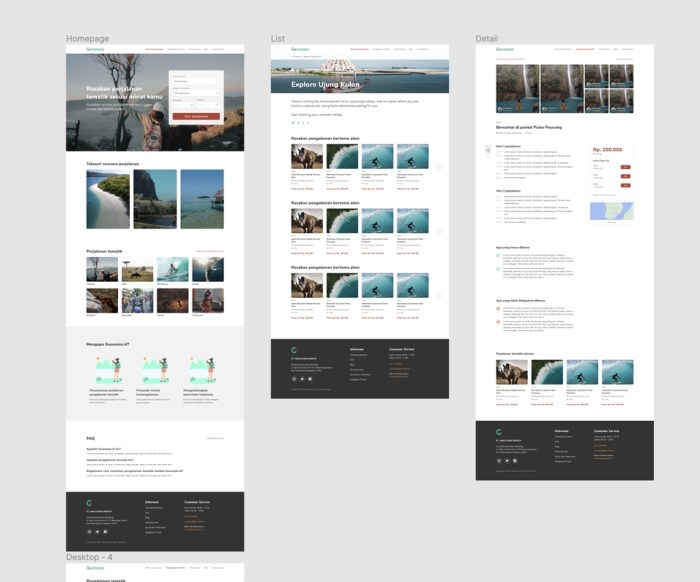Click the next arrow on third List carousel row
The height and width of the screenshot is (582, 700).
[x=439, y=296]
